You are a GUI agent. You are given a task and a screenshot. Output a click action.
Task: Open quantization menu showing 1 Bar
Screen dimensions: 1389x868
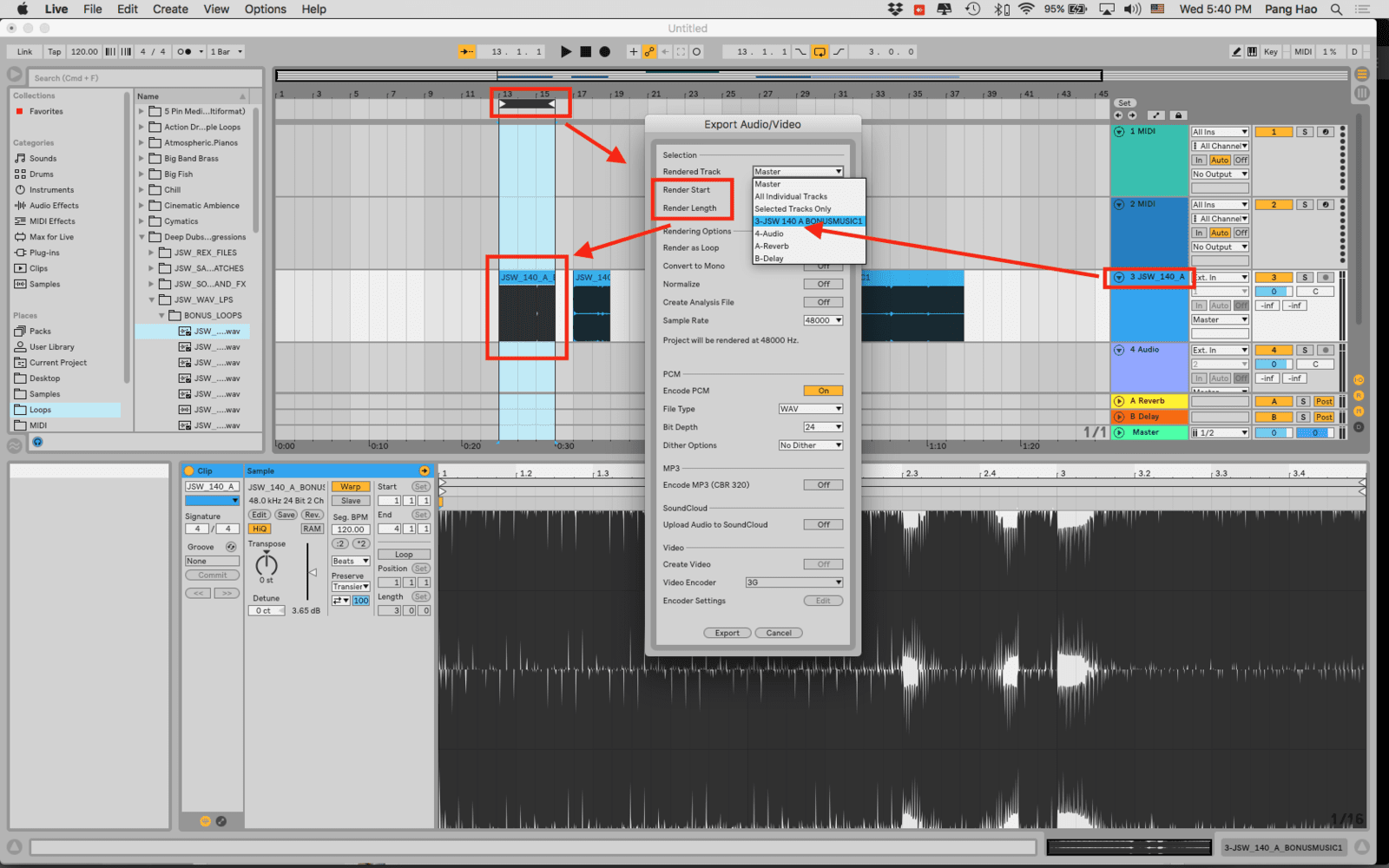pyautogui.click(x=227, y=52)
